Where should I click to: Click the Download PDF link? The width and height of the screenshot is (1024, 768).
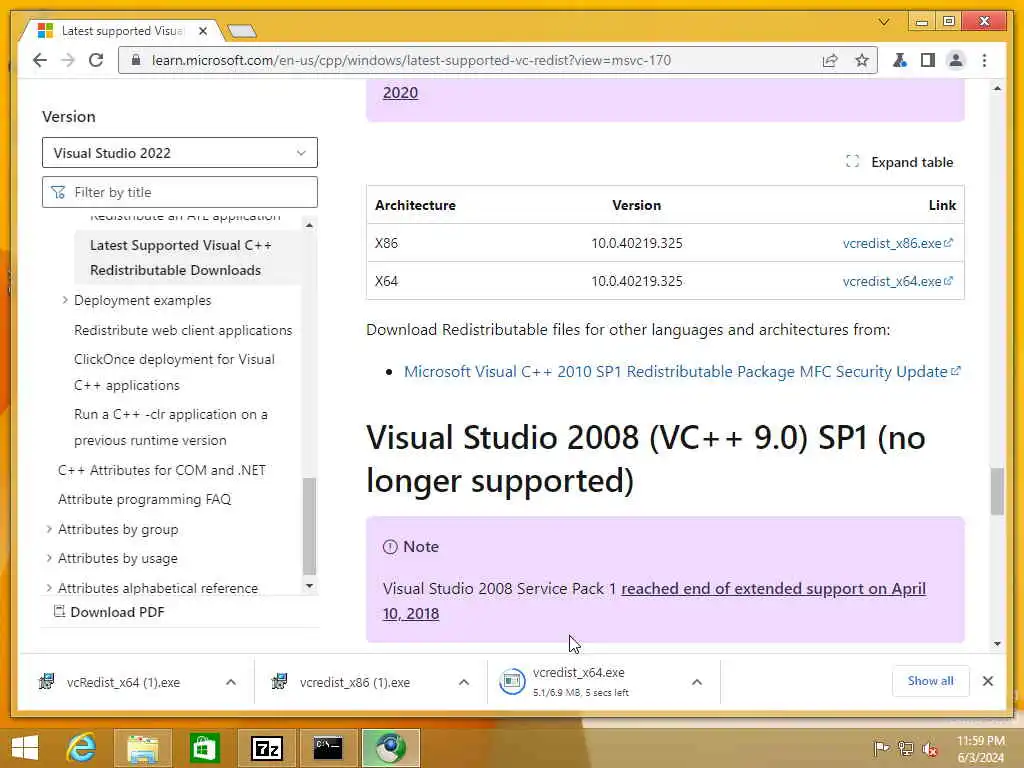110,612
